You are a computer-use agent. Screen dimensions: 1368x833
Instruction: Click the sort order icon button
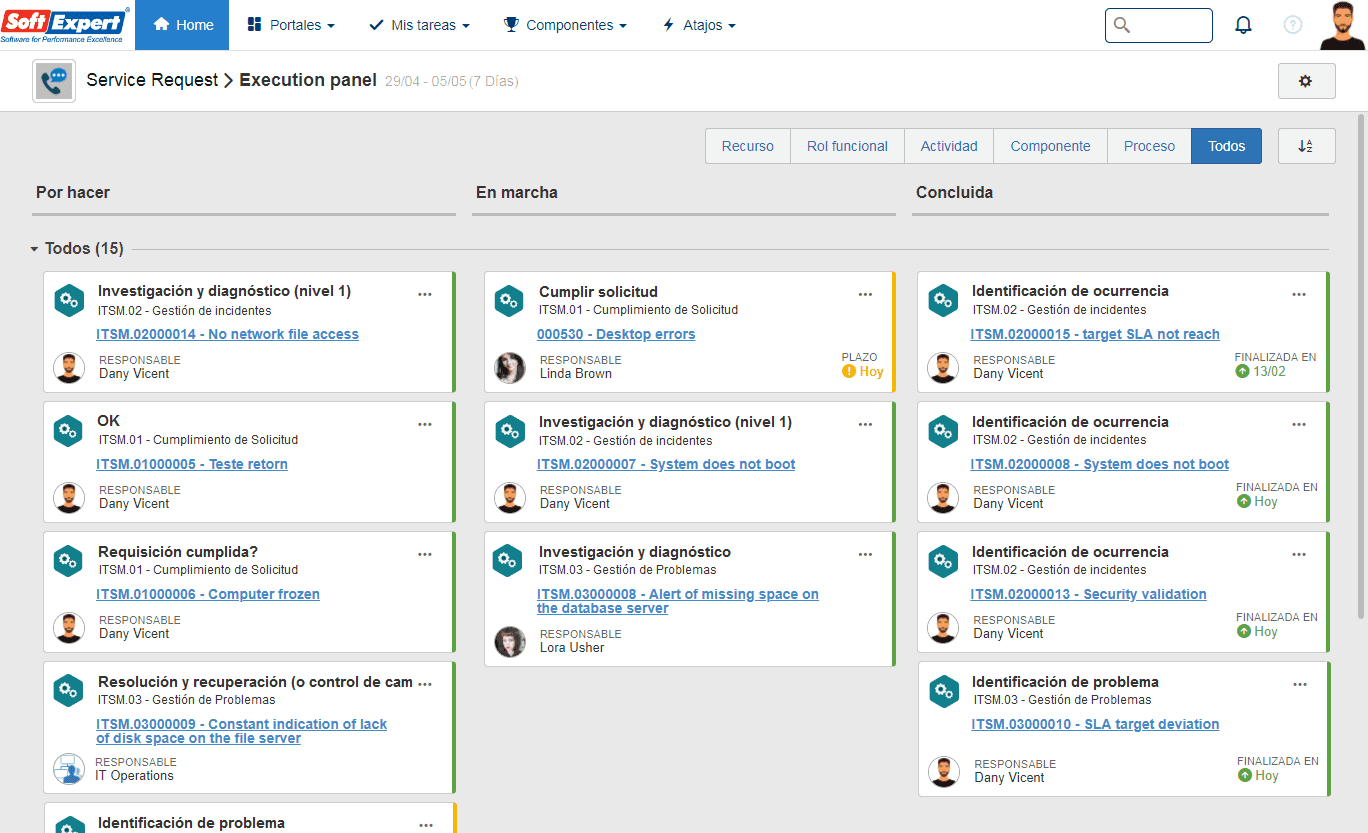coord(1306,146)
